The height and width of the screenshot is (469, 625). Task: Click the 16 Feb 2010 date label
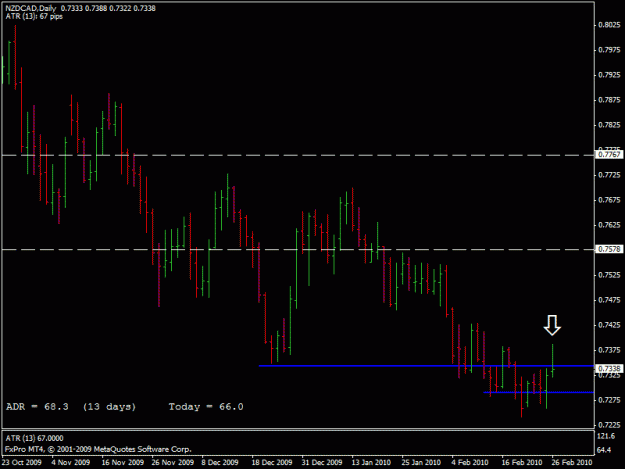[522, 462]
